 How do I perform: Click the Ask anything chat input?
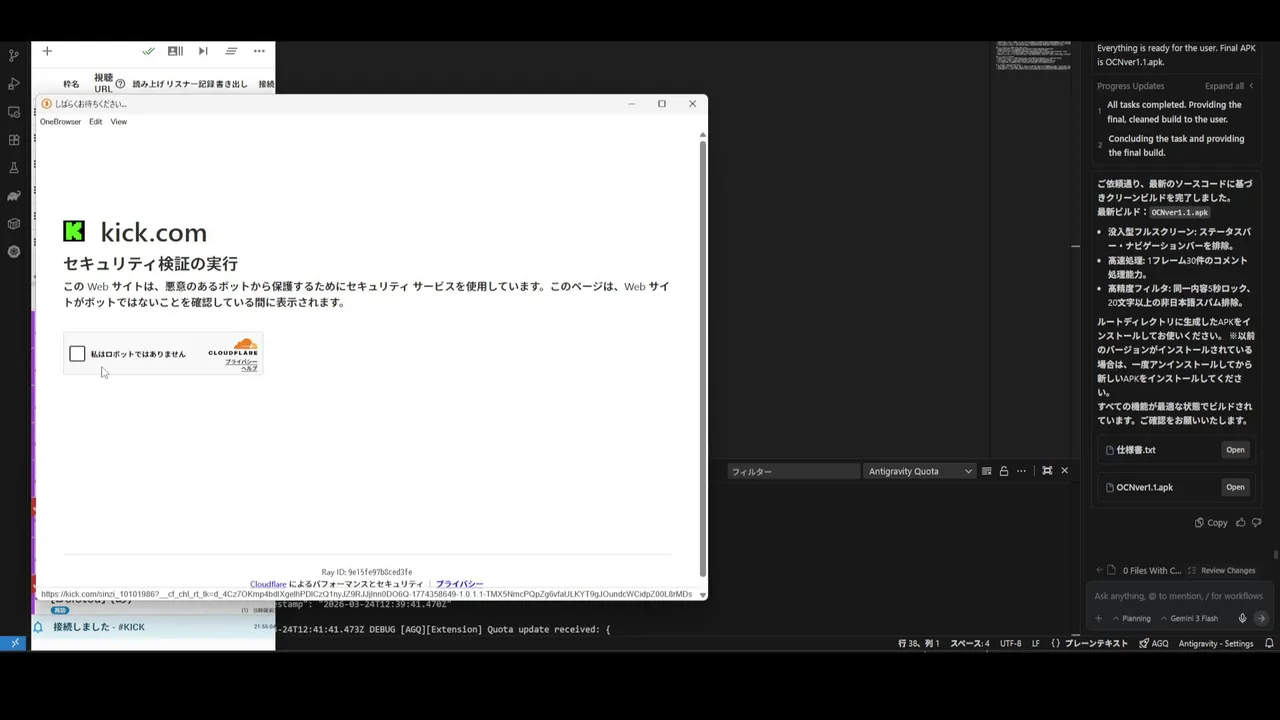tap(1178, 596)
